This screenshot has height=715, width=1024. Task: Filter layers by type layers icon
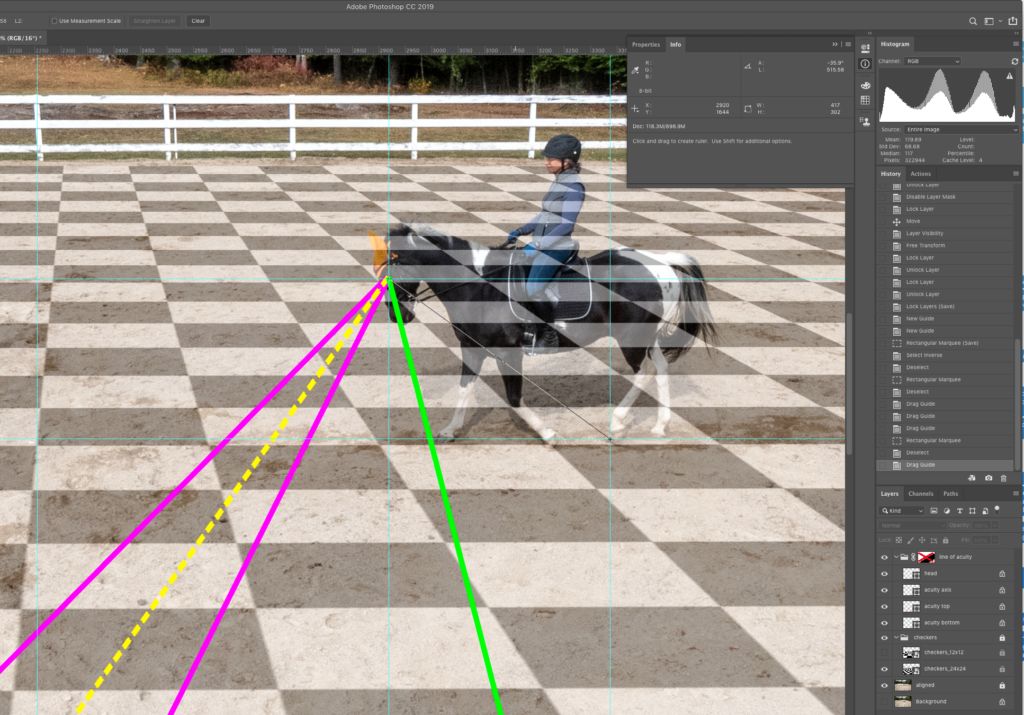(x=959, y=511)
